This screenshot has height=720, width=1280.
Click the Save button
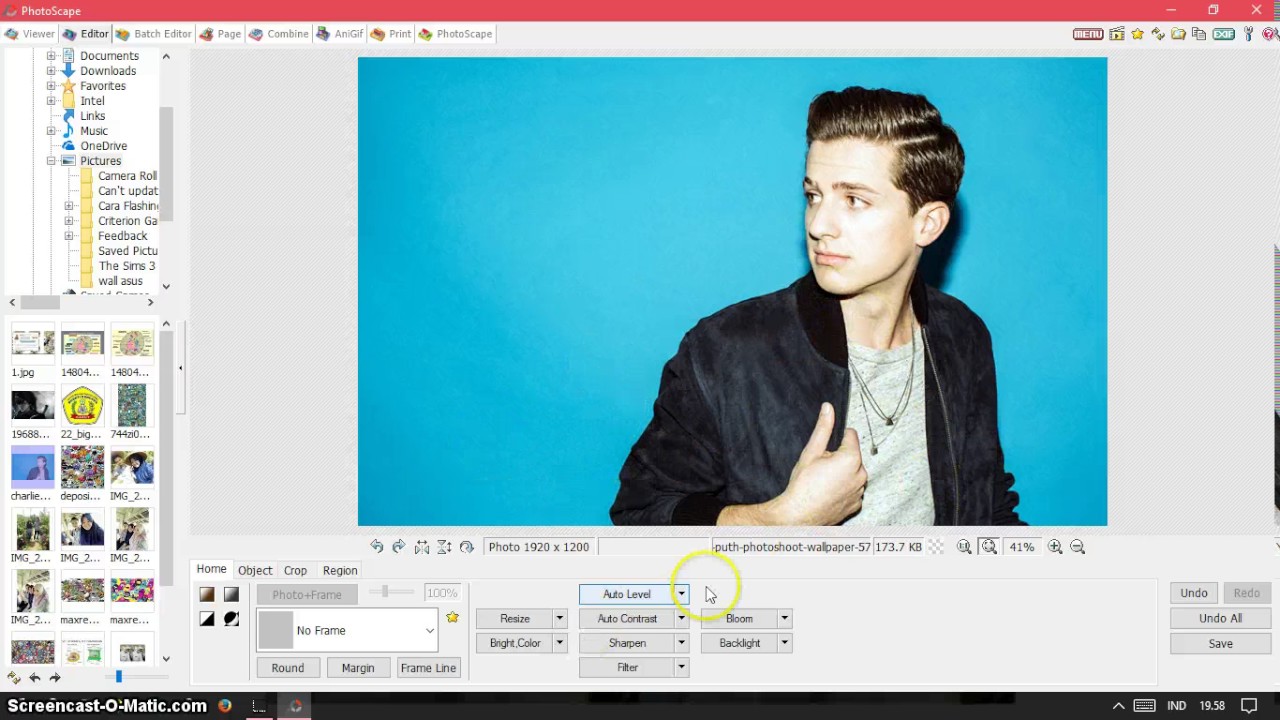pos(1220,644)
